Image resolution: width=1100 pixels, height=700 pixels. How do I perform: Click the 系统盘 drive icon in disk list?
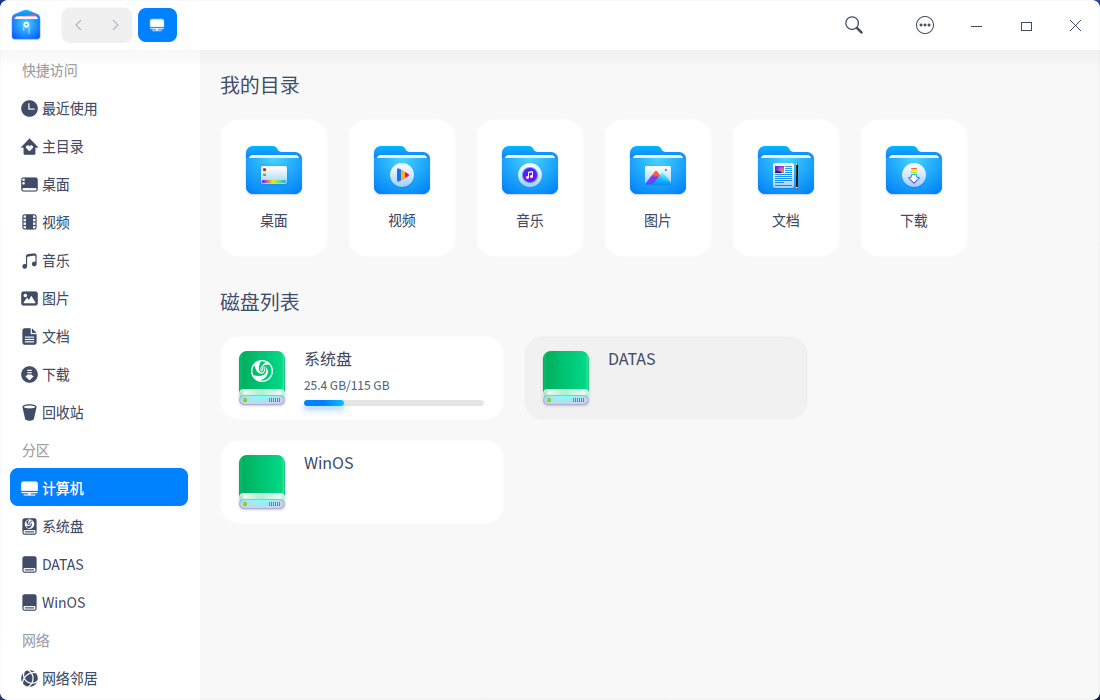coord(262,378)
